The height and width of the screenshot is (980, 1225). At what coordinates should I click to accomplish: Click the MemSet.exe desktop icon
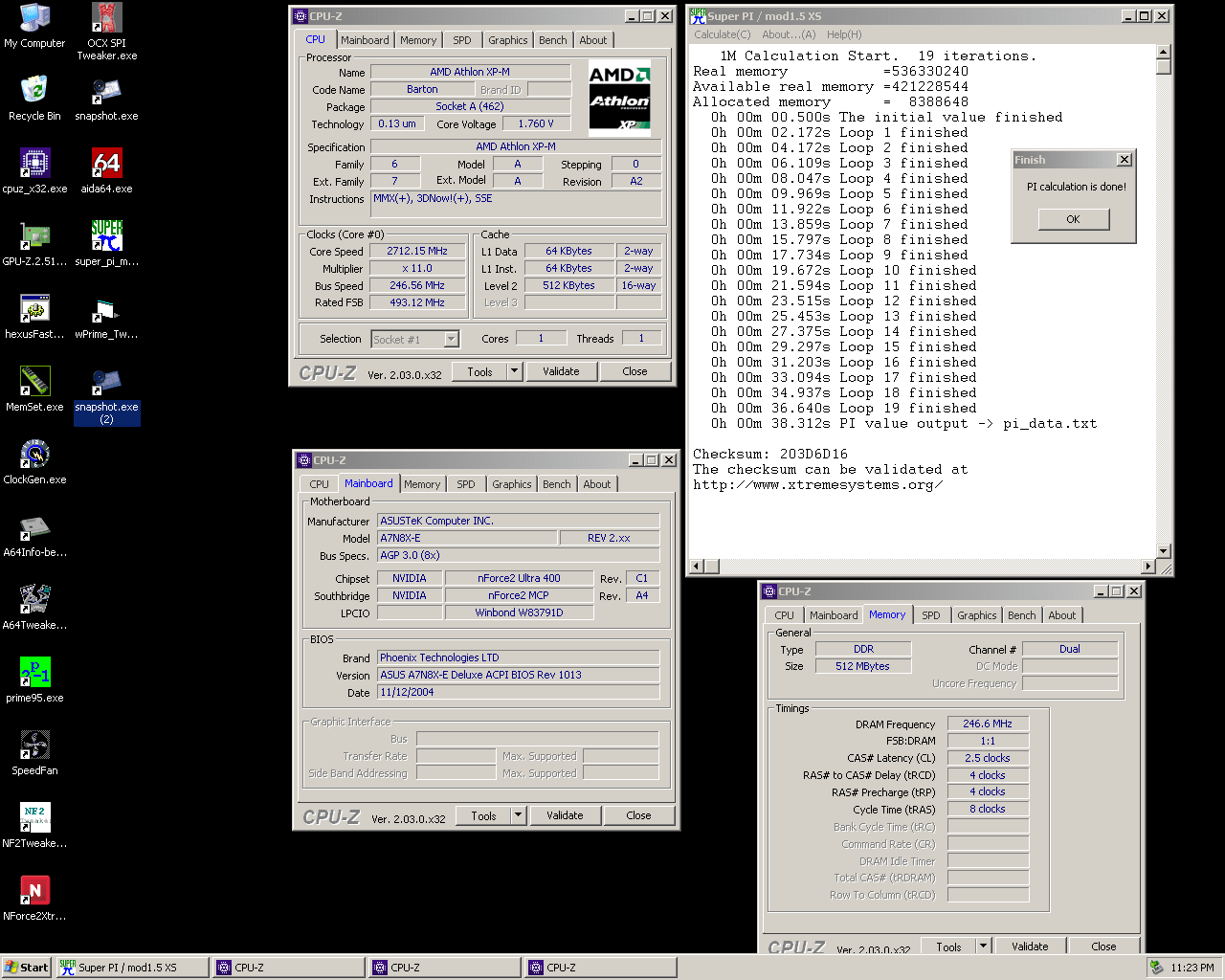click(34, 383)
